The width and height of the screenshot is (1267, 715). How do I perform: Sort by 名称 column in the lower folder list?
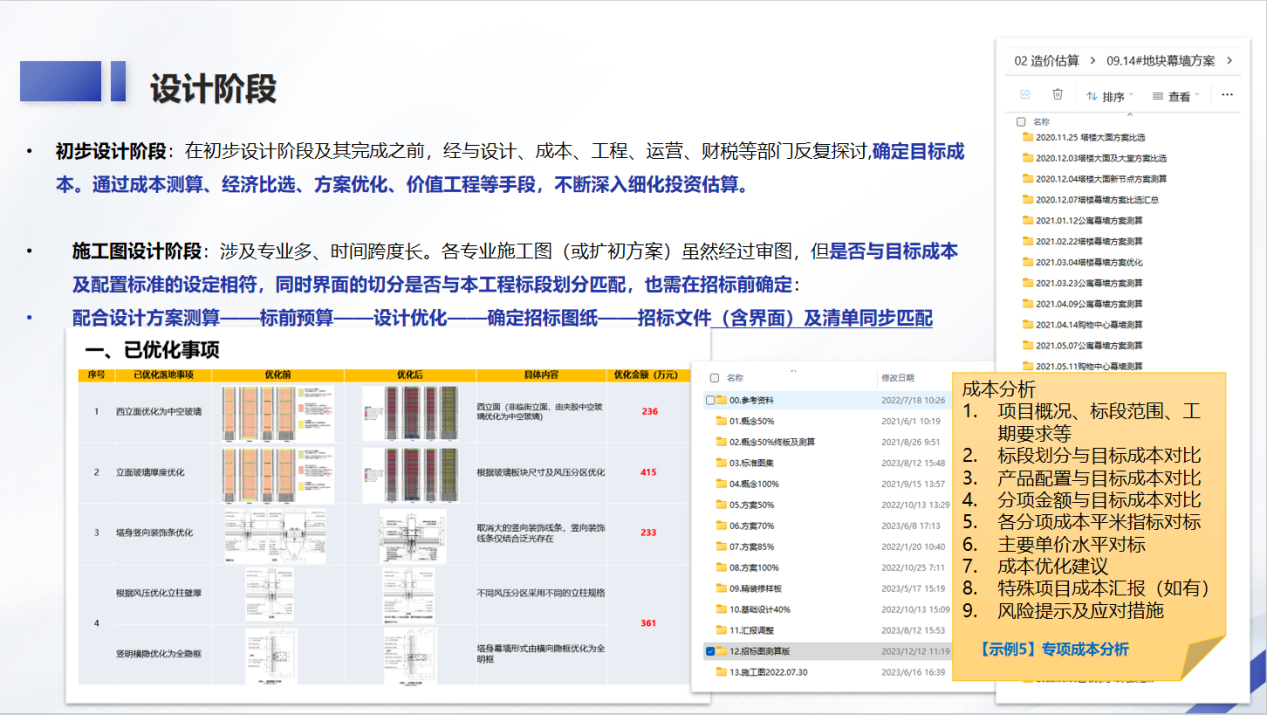pyautogui.click(x=735, y=378)
